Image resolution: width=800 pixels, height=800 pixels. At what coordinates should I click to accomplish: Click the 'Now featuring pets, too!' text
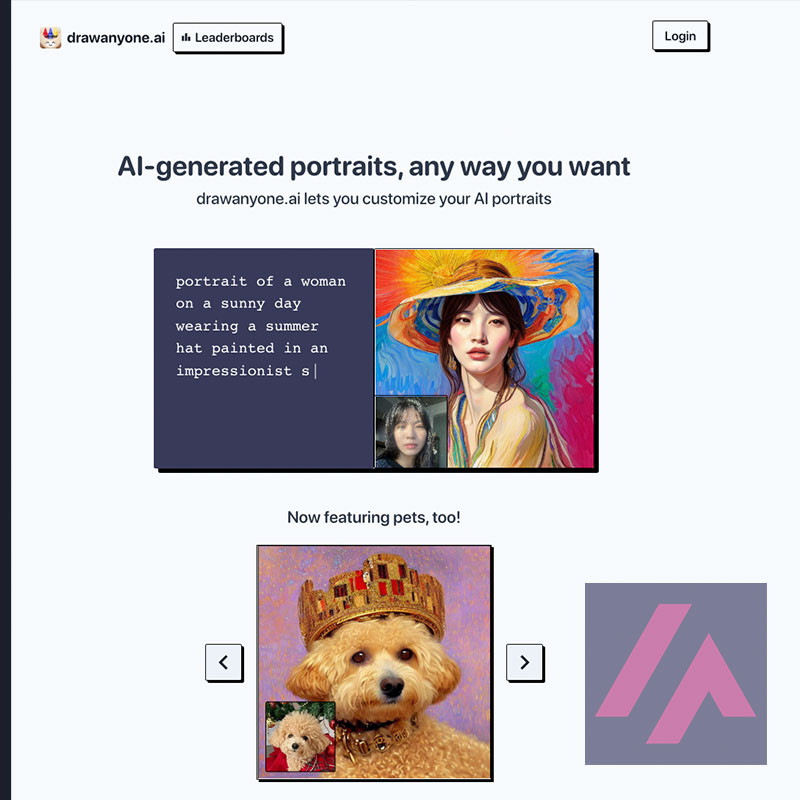374,517
